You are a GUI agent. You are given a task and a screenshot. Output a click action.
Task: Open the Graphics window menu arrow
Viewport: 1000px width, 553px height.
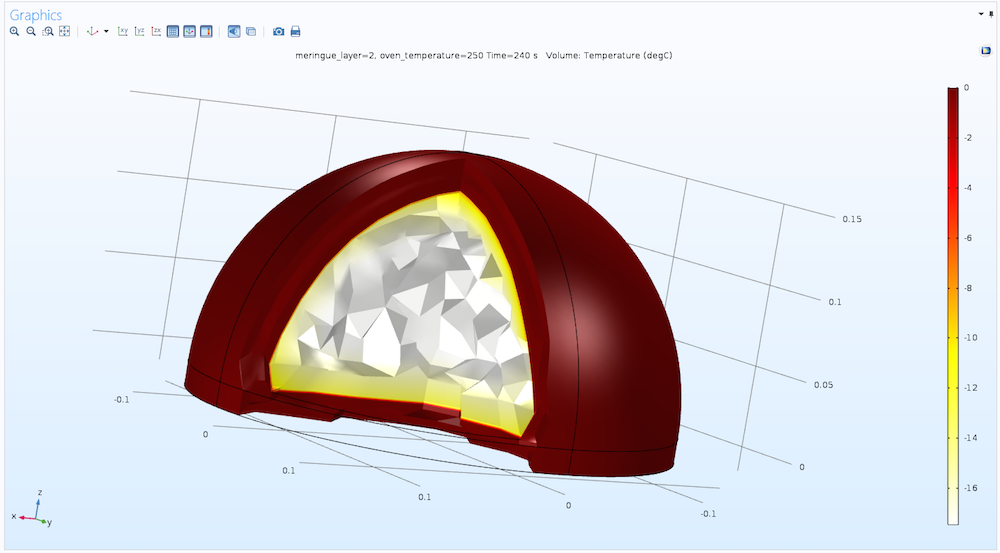pos(981,14)
